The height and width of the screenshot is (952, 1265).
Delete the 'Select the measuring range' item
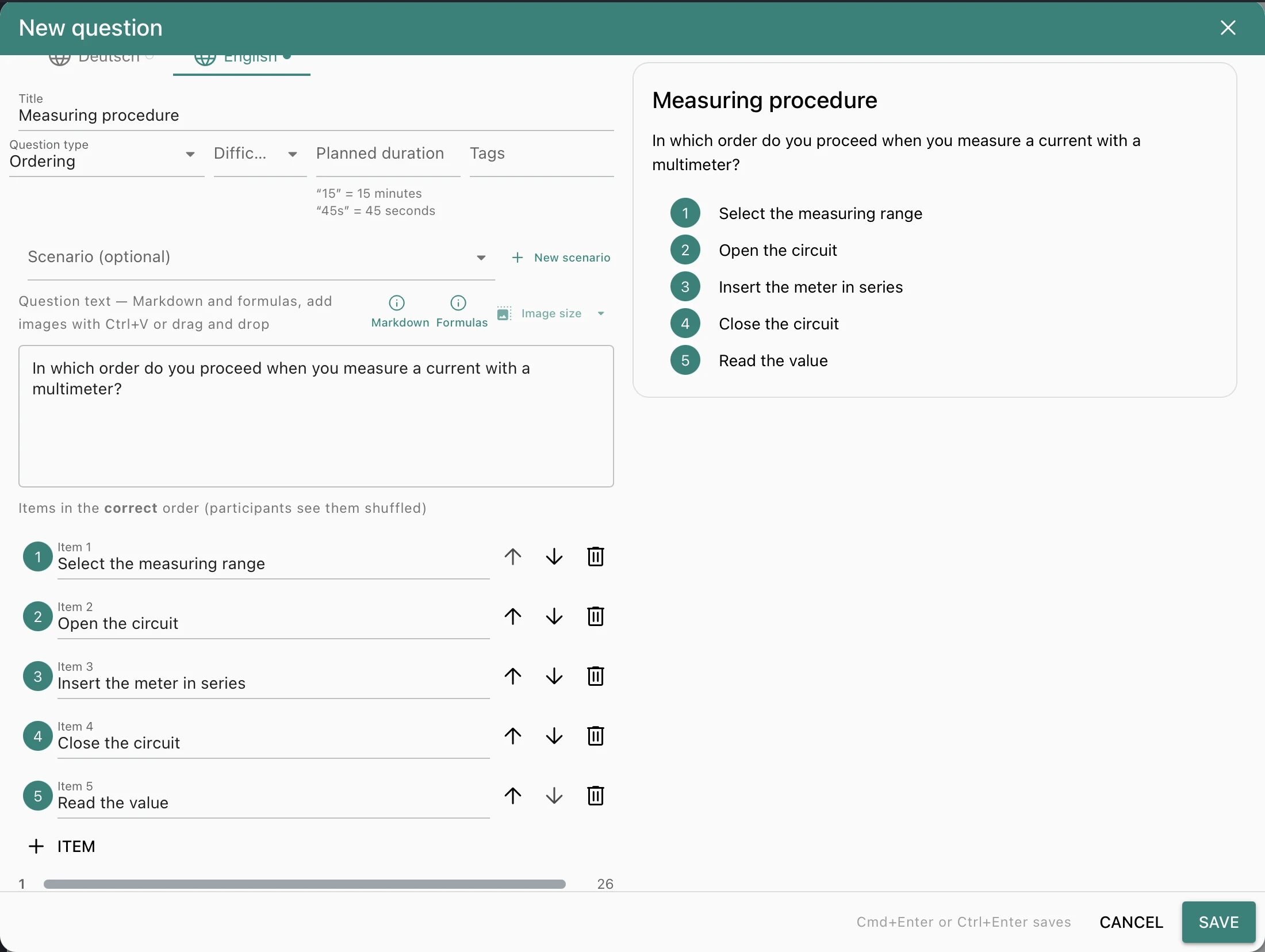596,556
